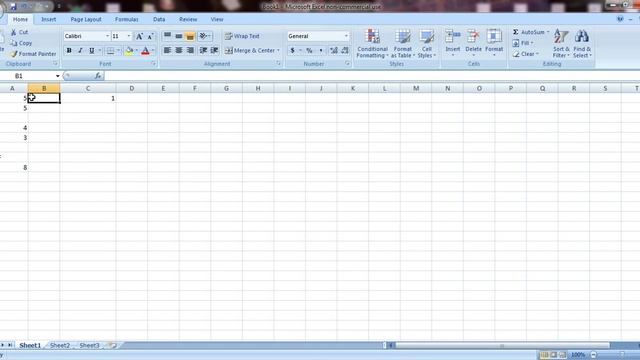Viewport: 640px width, 360px height.
Task: Toggle middle align
Action: point(178,36)
